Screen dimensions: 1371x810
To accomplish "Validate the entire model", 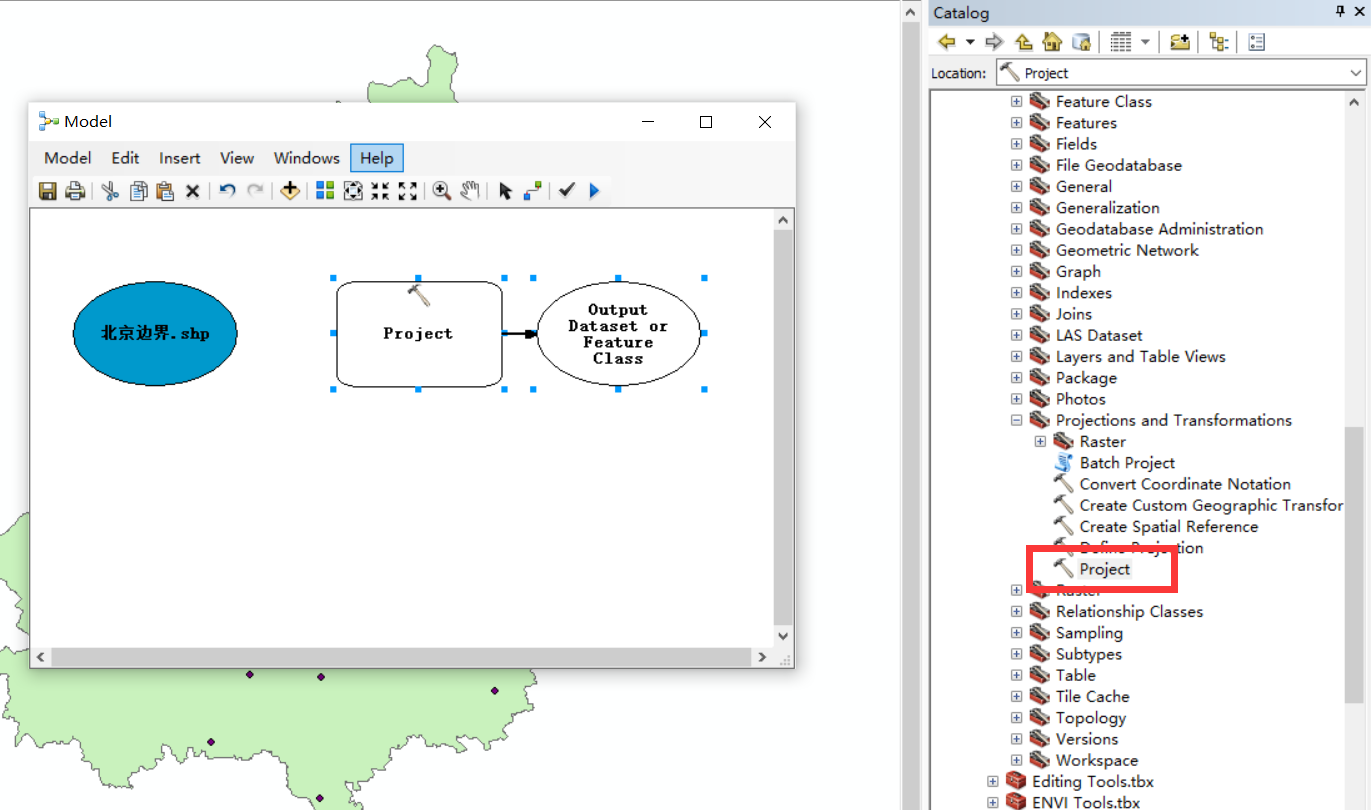I will pyautogui.click(x=567, y=190).
